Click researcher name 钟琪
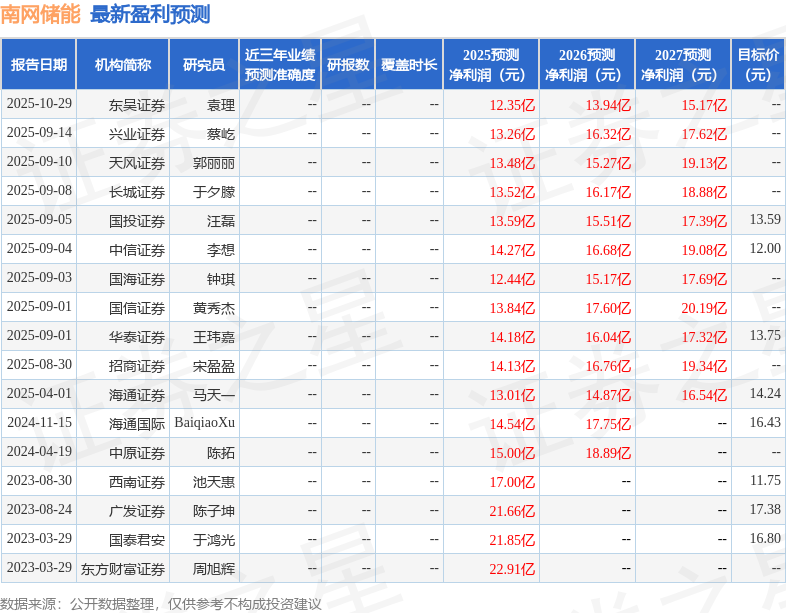 click(221, 279)
